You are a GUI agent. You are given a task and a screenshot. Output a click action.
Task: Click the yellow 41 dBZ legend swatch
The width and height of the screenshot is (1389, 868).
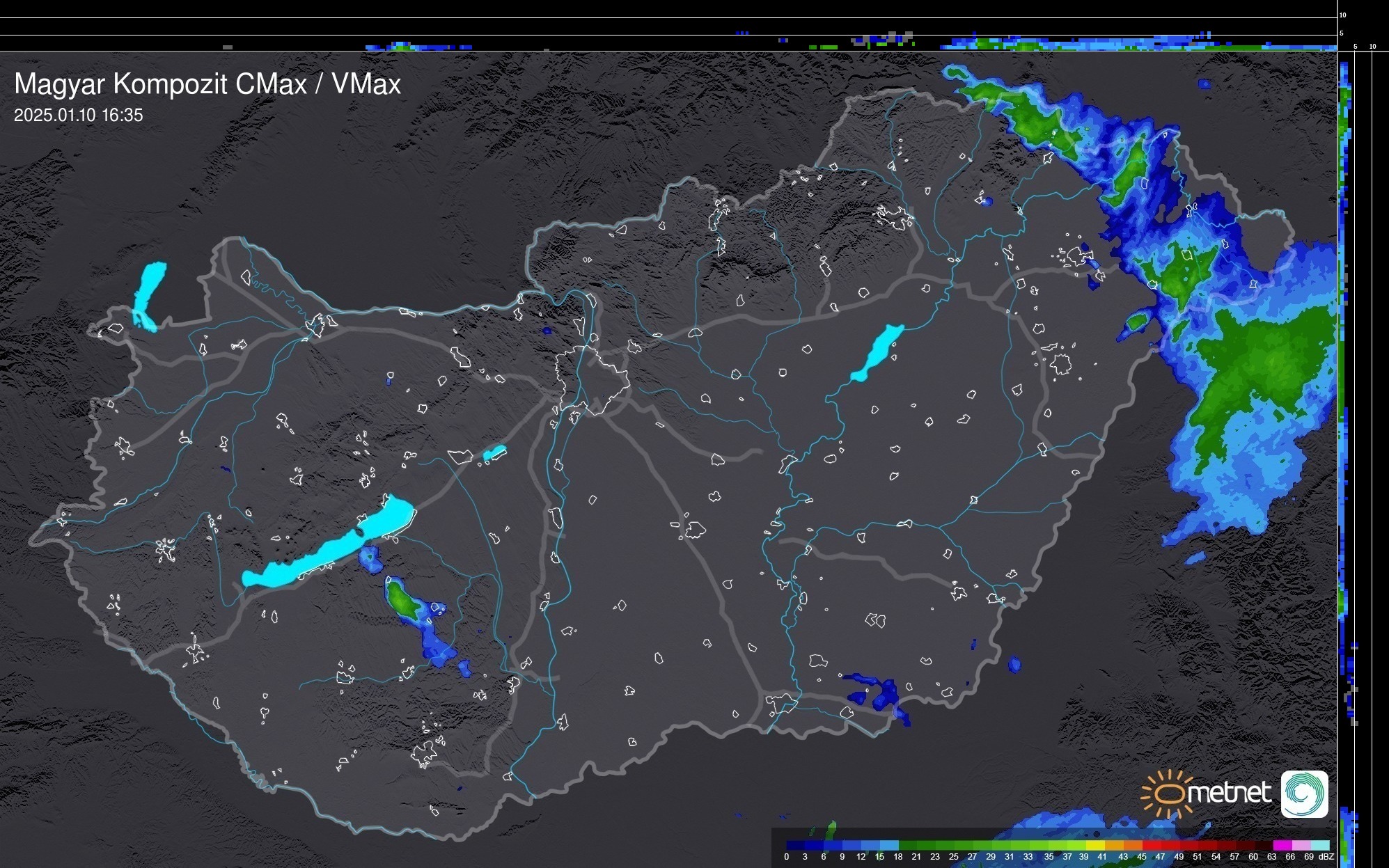[x=1095, y=846]
